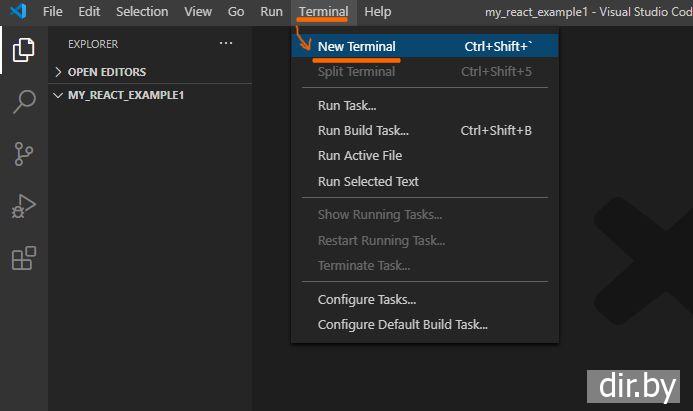Open Explorer's more actions ellipsis
Viewport: 693px width, 411px height.
tap(226, 44)
